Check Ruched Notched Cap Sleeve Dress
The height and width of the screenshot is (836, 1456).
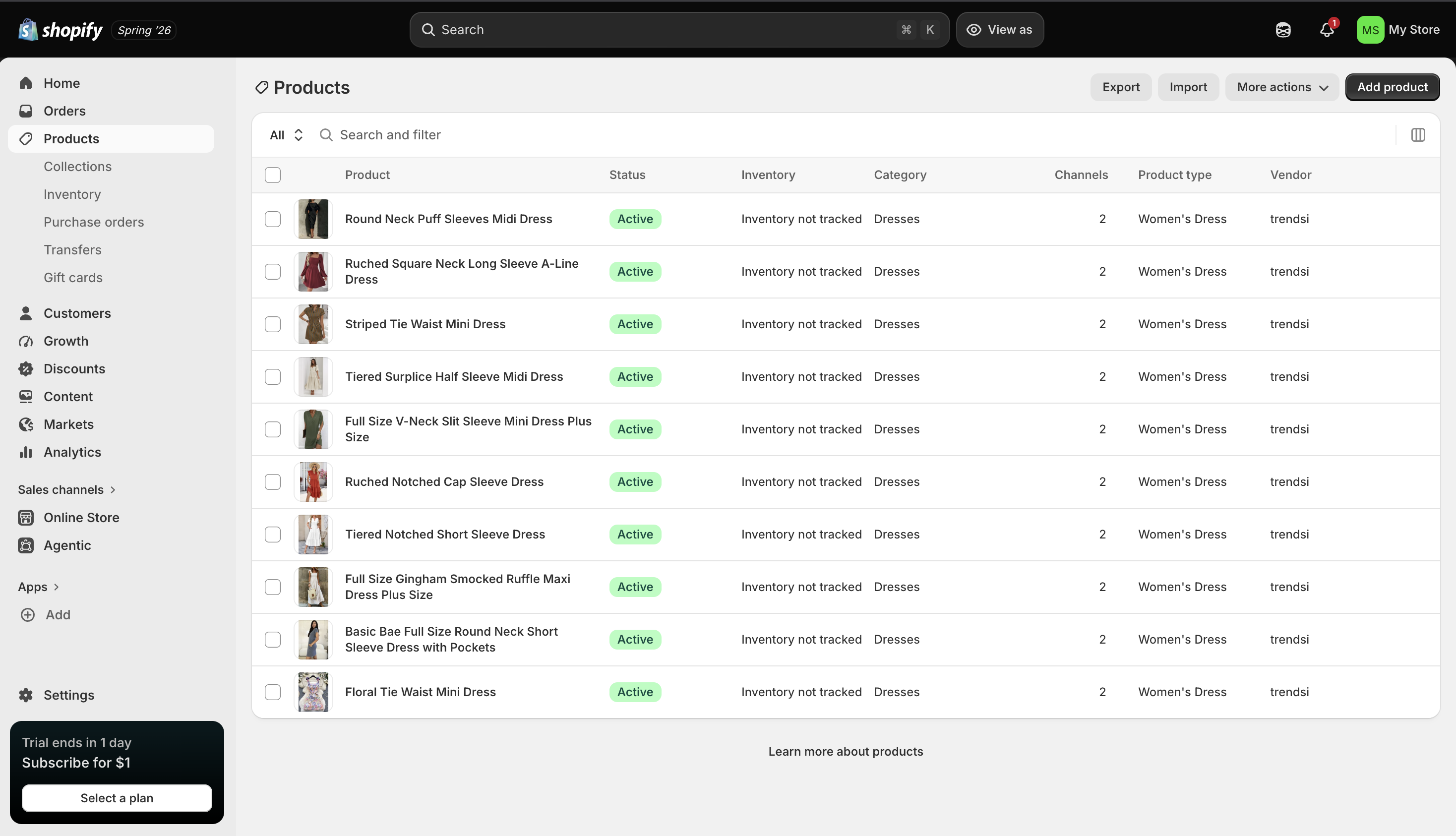point(273,482)
